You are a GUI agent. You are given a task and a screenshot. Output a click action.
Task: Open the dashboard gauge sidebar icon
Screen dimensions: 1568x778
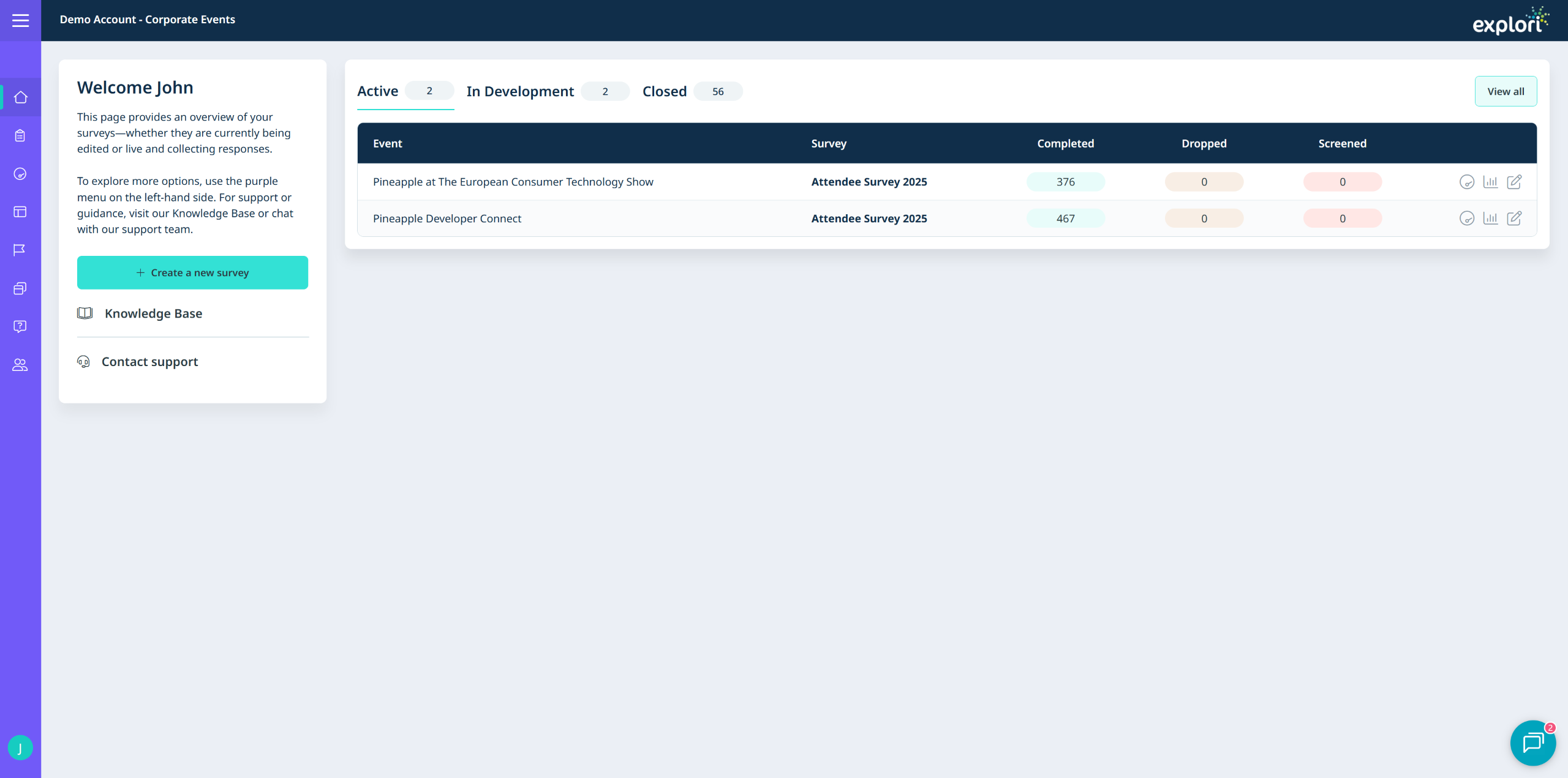[20, 174]
